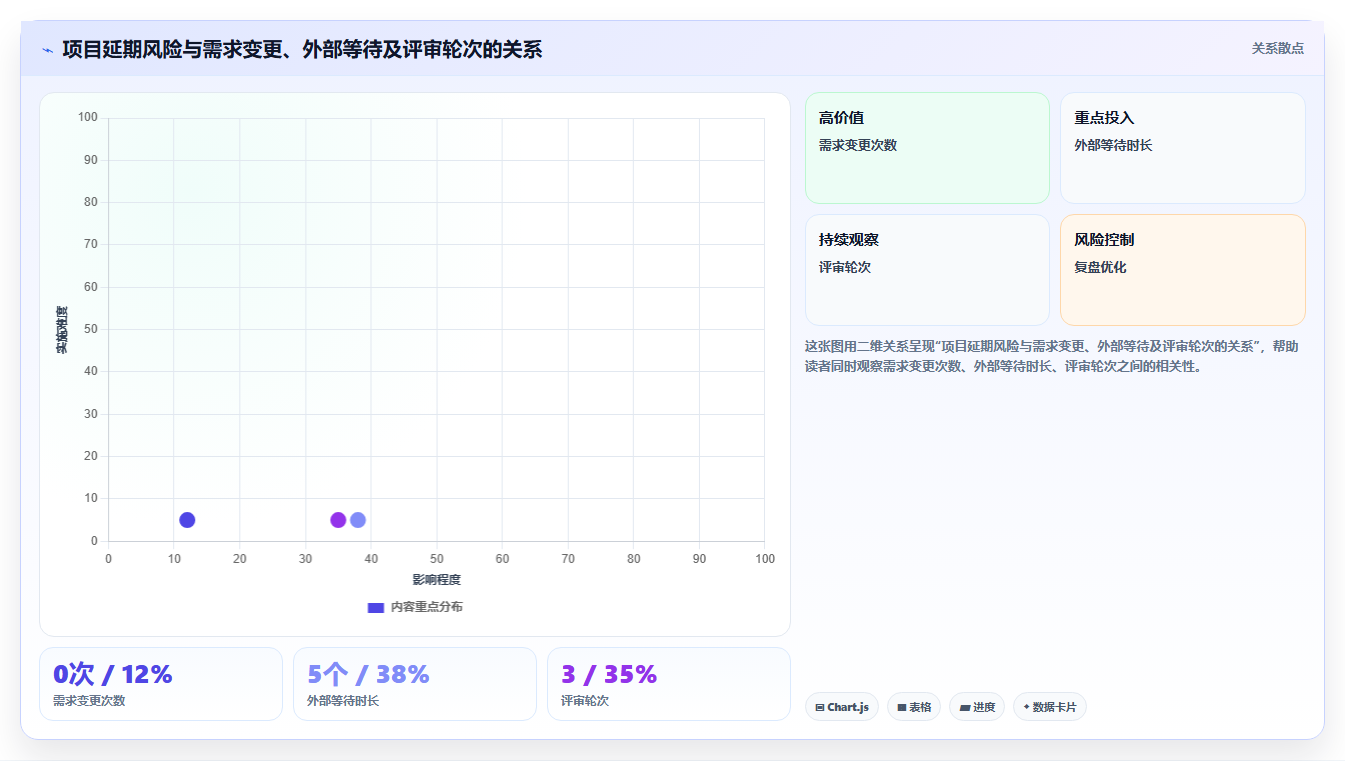The height and width of the screenshot is (761, 1345).
Task: Click the 复盘优化 text in 风险控制 card
Action: (x=1100, y=267)
